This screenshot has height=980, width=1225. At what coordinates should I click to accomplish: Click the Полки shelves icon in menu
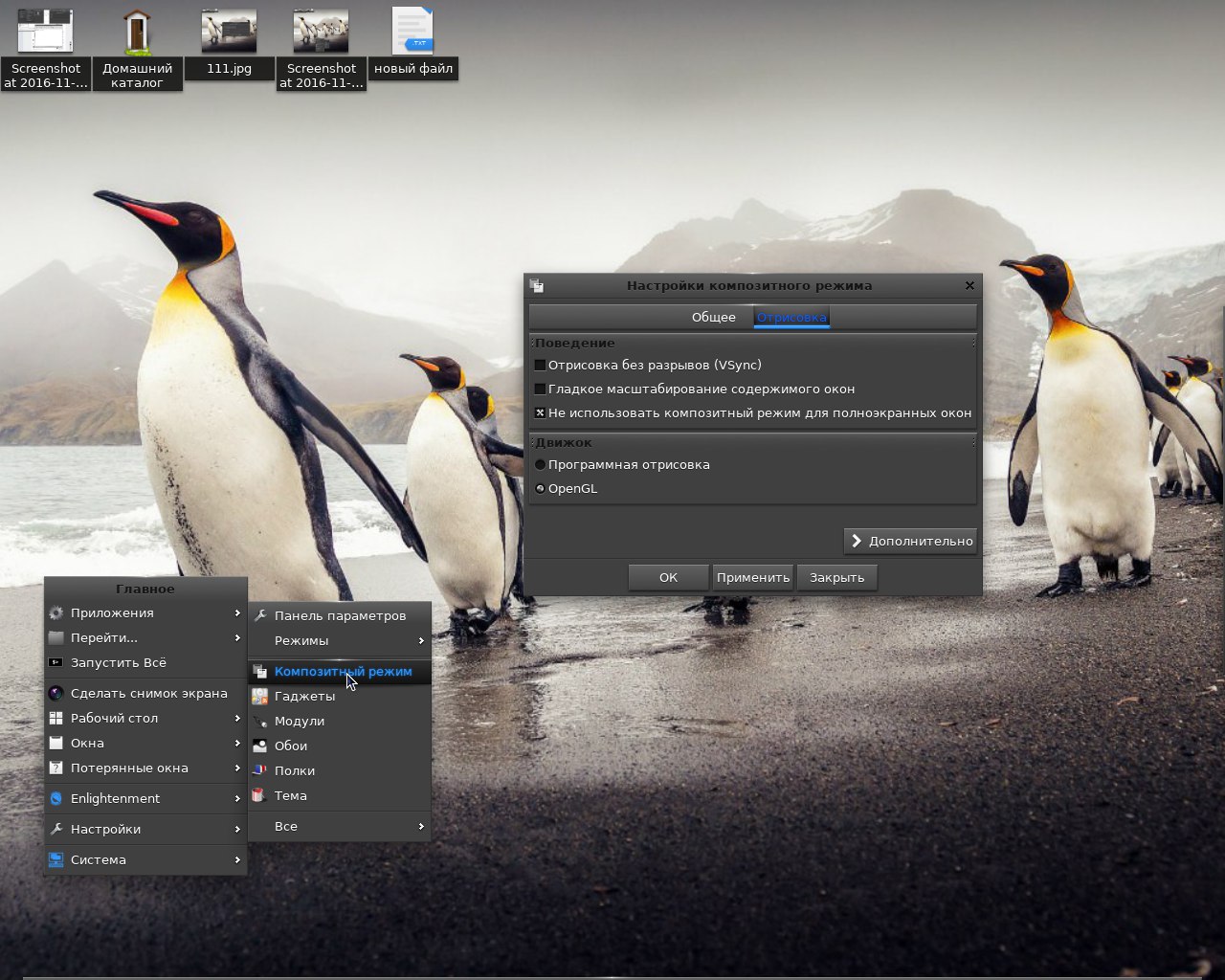[259, 771]
